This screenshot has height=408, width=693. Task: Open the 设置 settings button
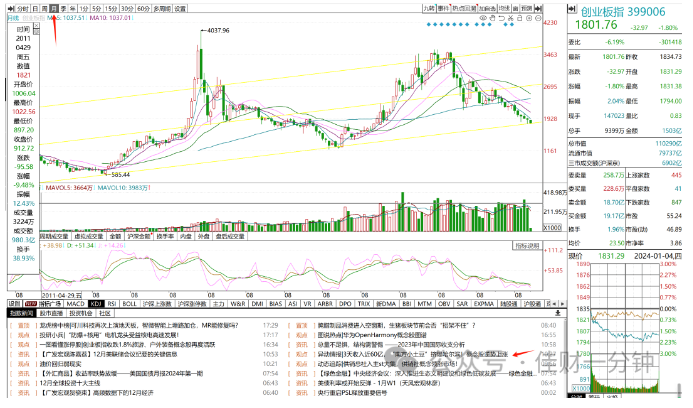point(180,8)
